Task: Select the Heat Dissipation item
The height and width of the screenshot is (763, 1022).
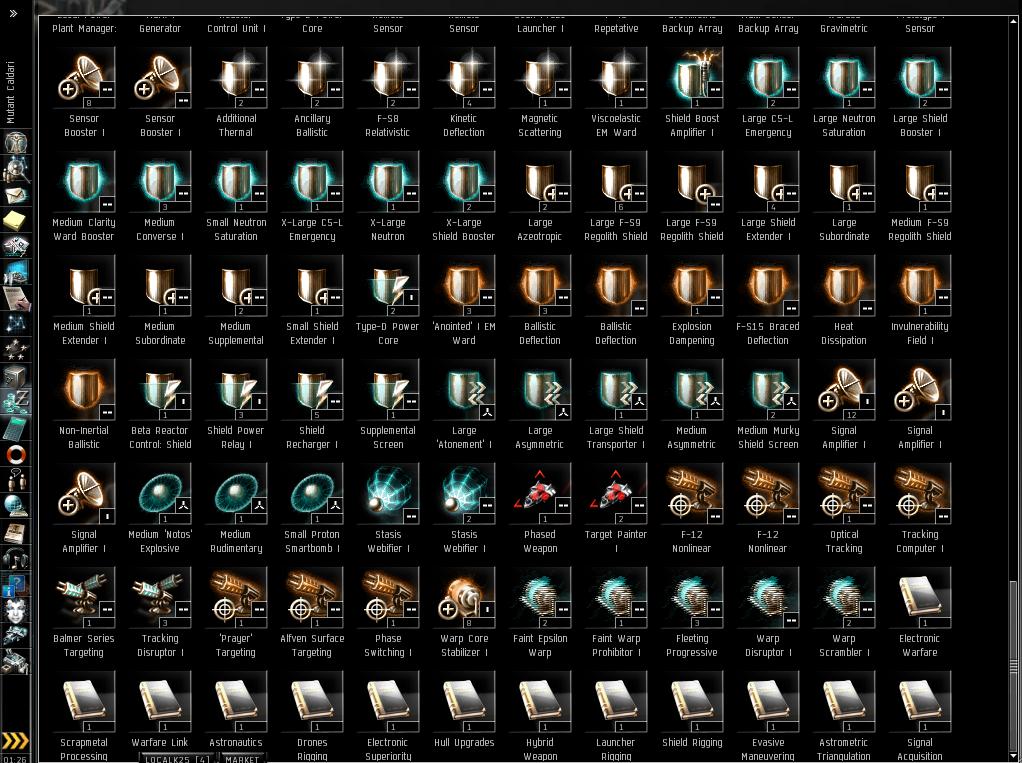Action: pyautogui.click(x=844, y=285)
